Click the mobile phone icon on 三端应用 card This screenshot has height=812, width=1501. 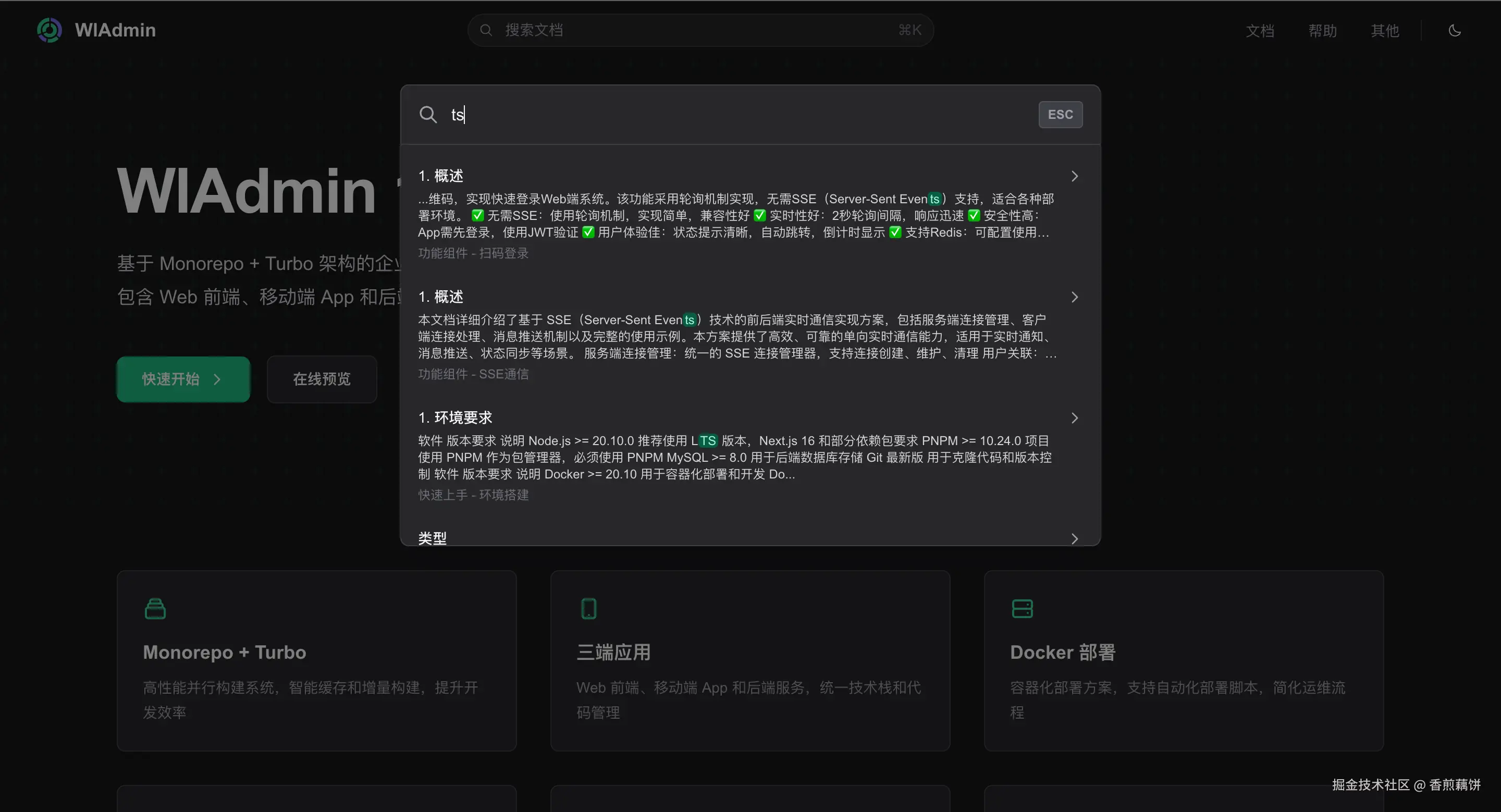pyautogui.click(x=588, y=609)
